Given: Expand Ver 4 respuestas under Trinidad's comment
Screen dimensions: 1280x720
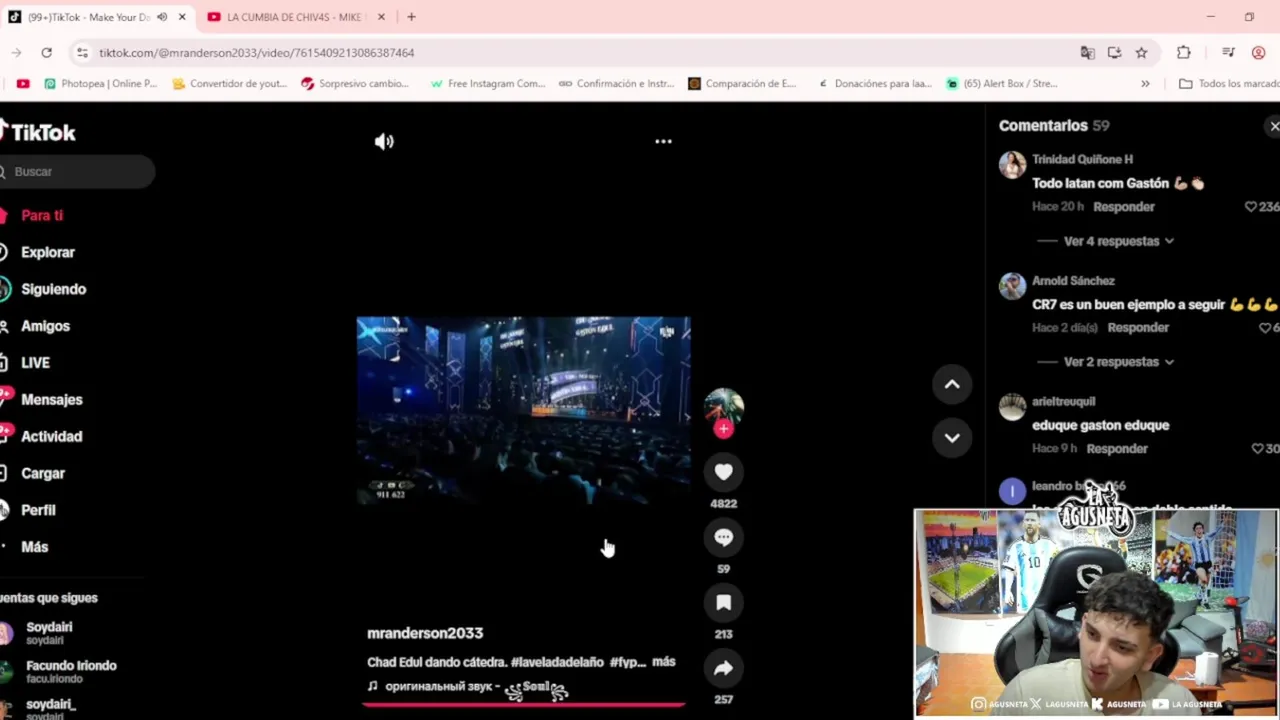Looking at the screenshot, I should (1119, 241).
